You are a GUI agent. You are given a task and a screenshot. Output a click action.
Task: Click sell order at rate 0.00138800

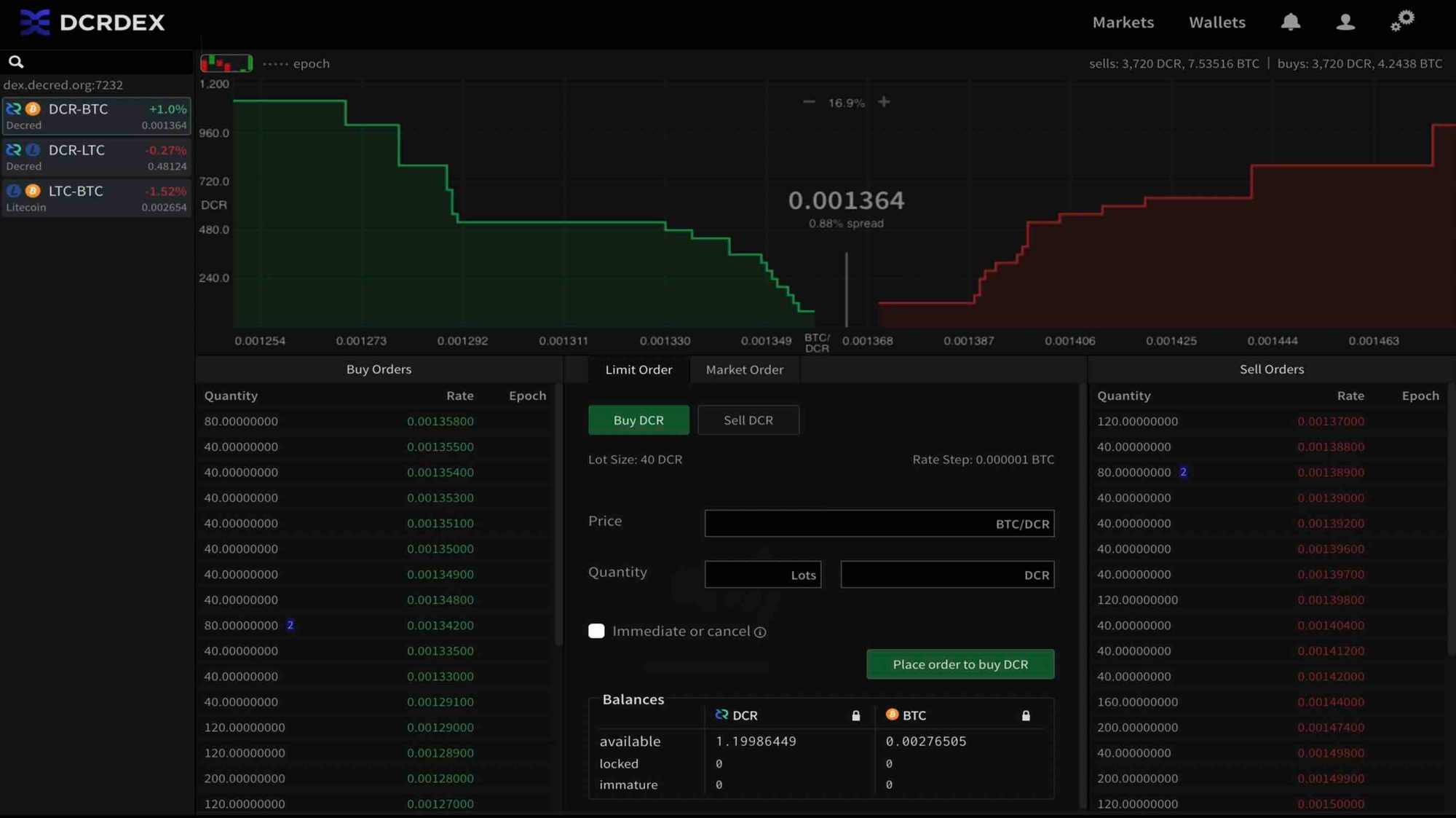point(1268,447)
